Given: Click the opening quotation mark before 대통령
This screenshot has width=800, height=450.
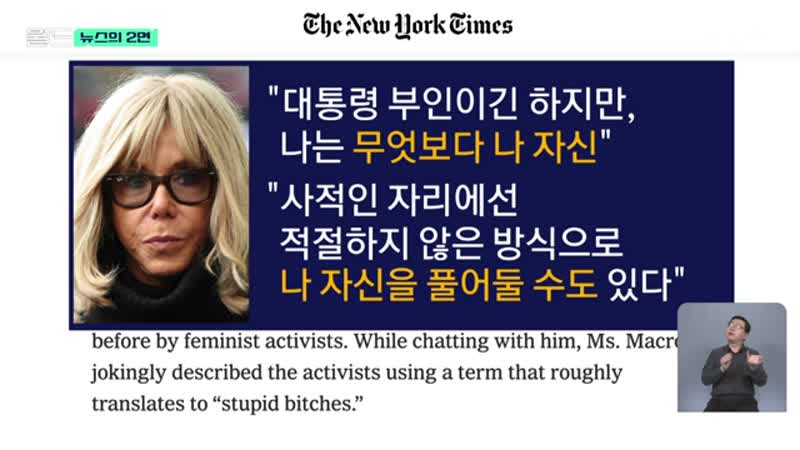Looking at the screenshot, I should tap(273, 92).
